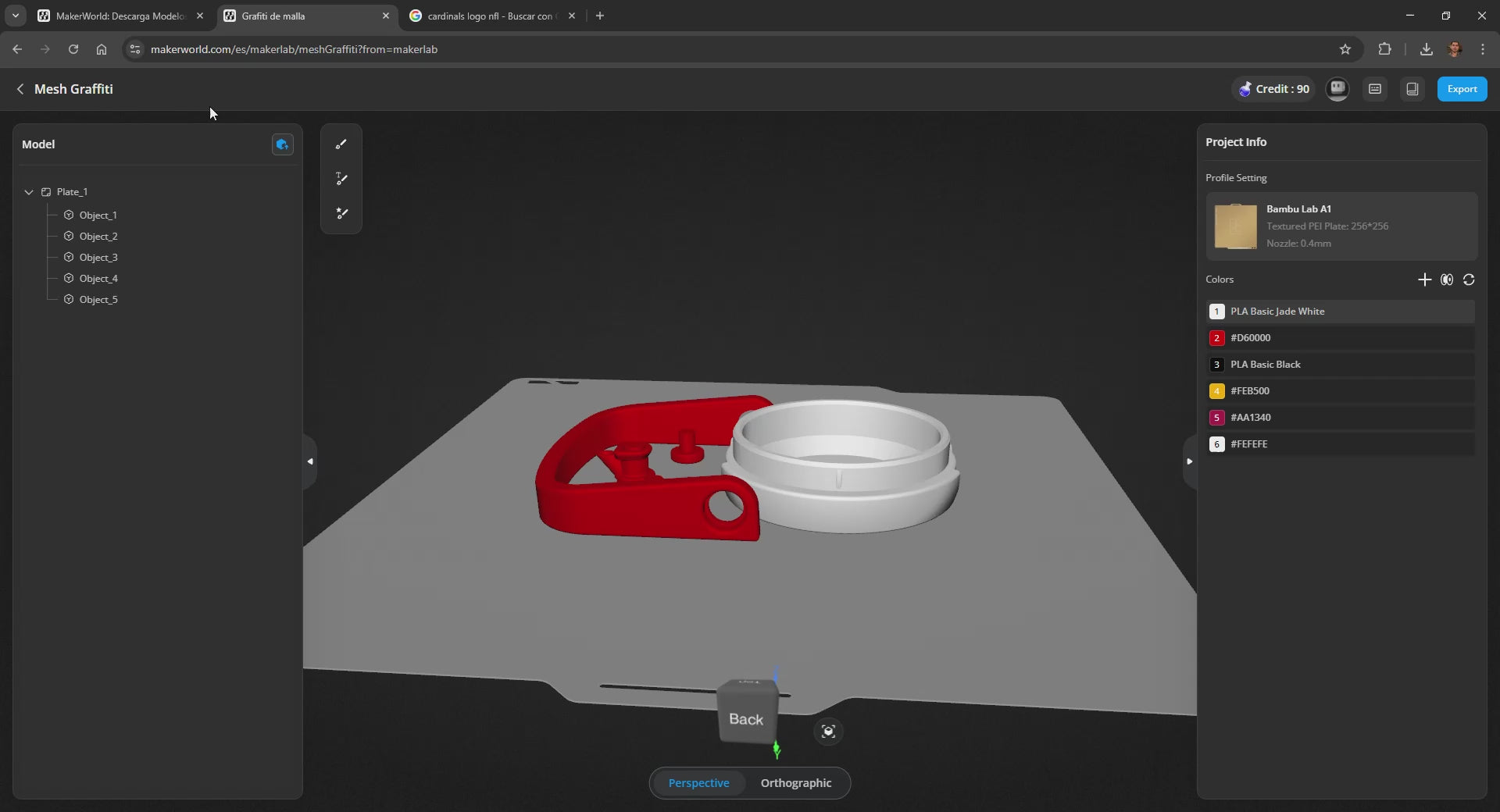The image size is (1500, 812).
Task: Switch to Perspective view
Action: point(698,783)
